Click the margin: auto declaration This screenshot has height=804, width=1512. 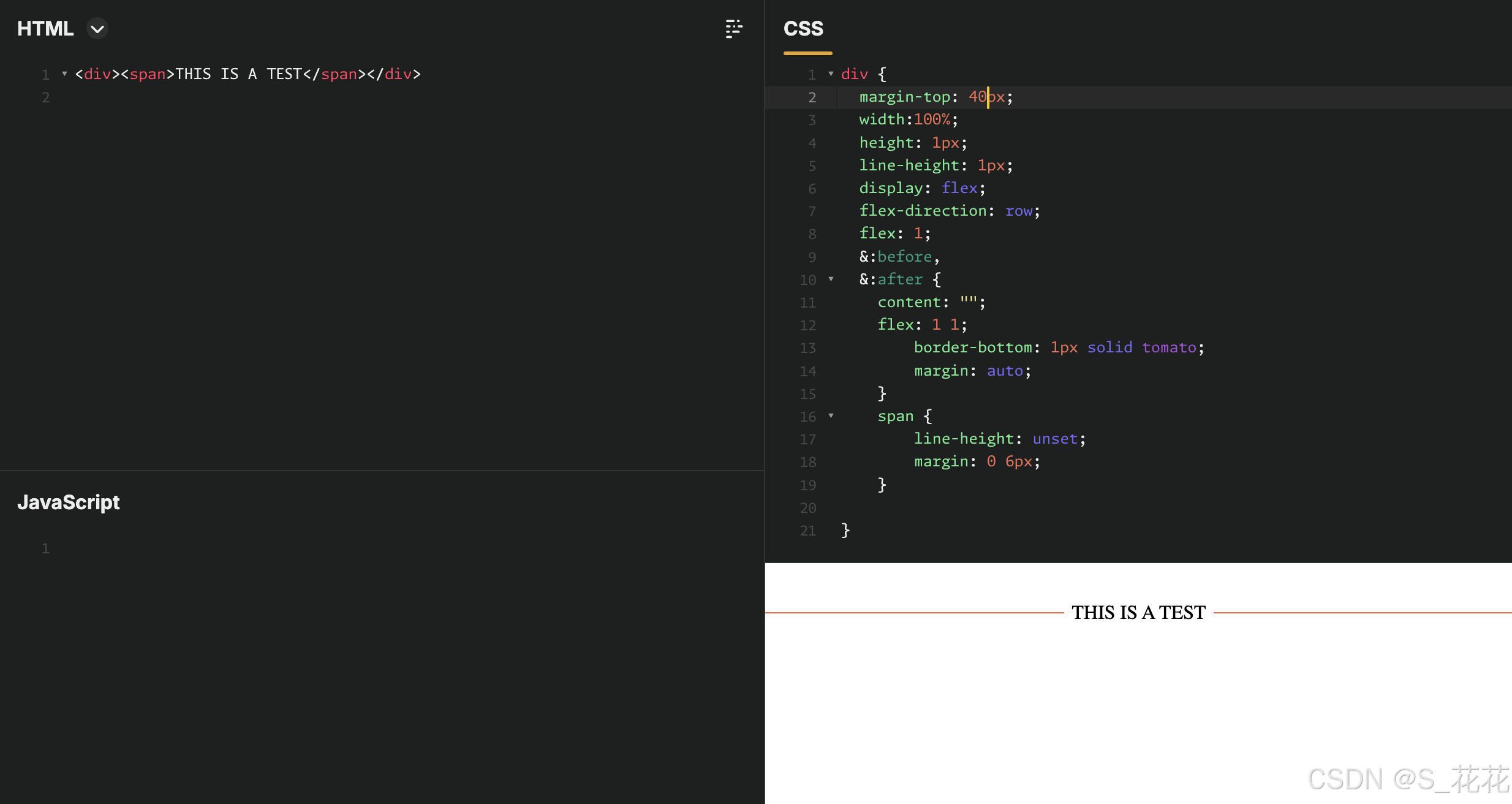coord(972,371)
